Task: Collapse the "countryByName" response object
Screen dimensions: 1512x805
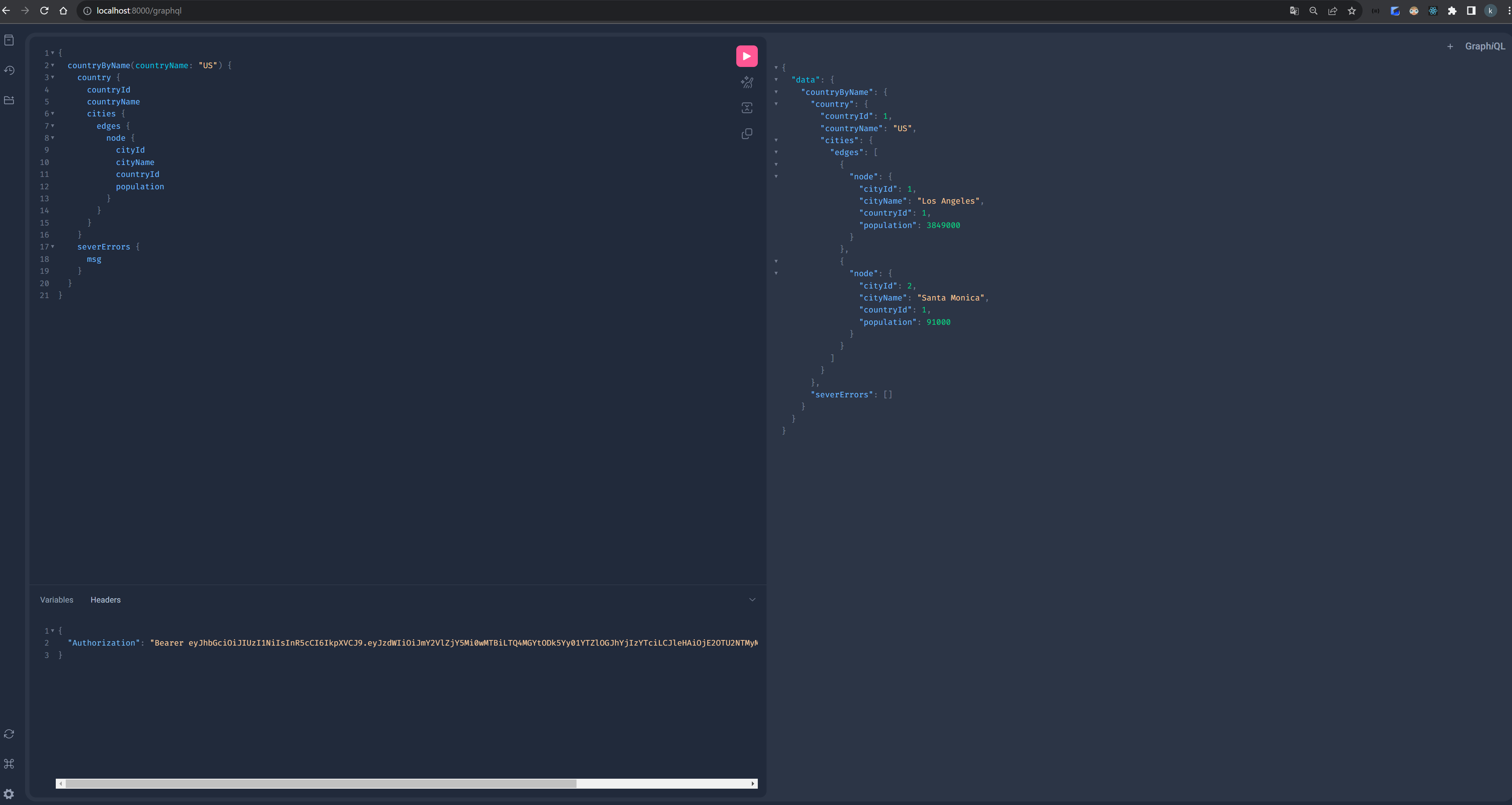Action: 776,92
